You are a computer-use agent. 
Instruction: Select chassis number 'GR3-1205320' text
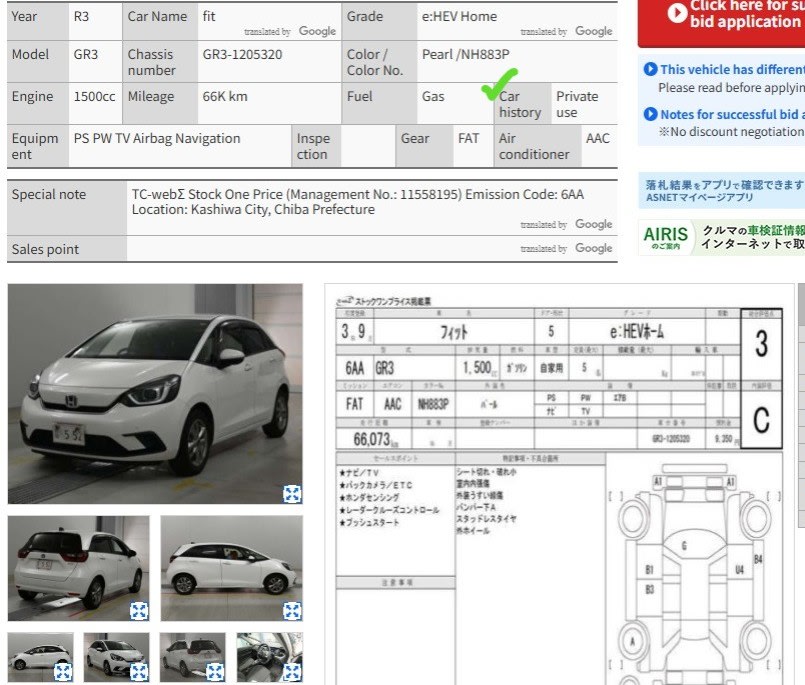click(242, 54)
